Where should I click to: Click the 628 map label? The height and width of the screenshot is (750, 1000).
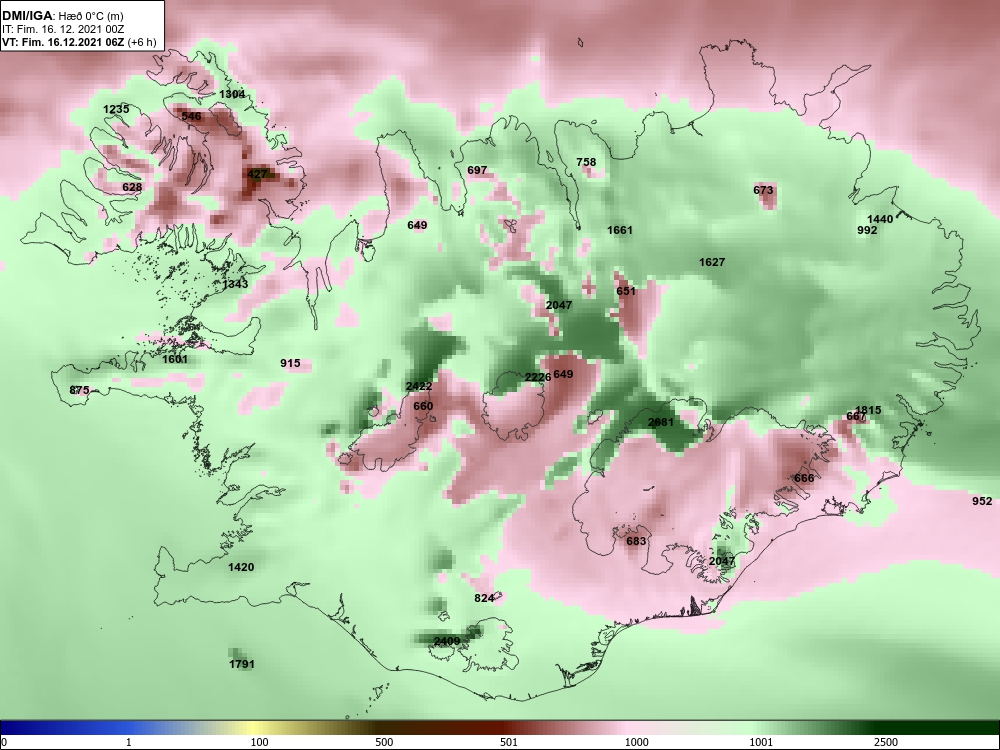coord(132,187)
